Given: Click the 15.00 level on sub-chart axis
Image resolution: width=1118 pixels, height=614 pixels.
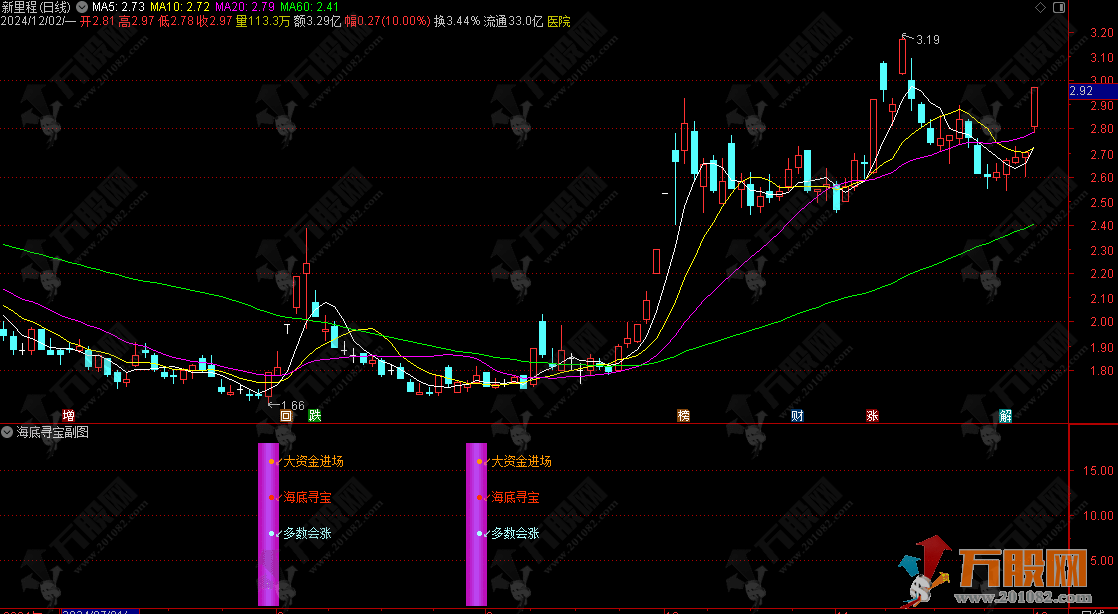Looking at the screenshot, I should coord(1098,471).
